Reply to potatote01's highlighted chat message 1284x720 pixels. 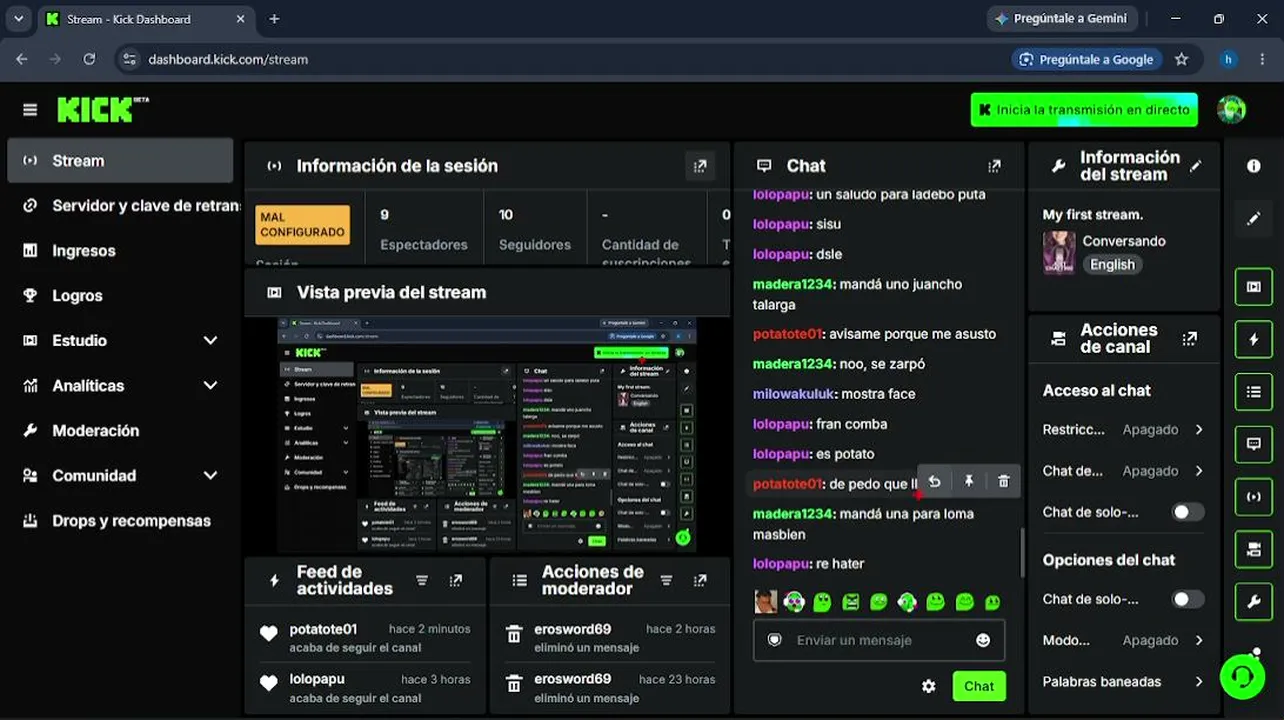click(x=934, y=481)
